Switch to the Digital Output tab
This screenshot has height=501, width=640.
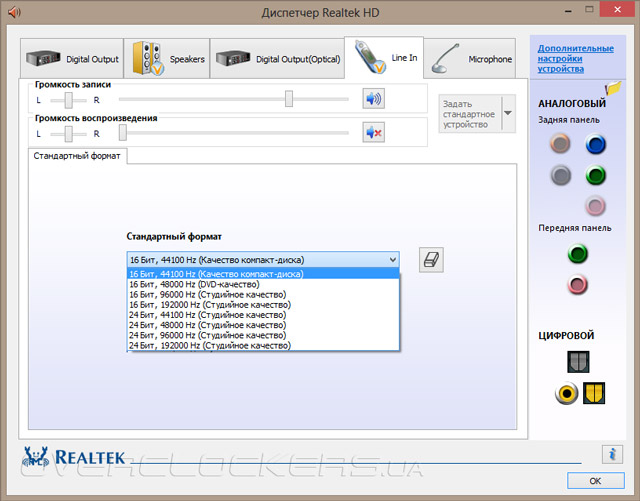tap(72, 59)
